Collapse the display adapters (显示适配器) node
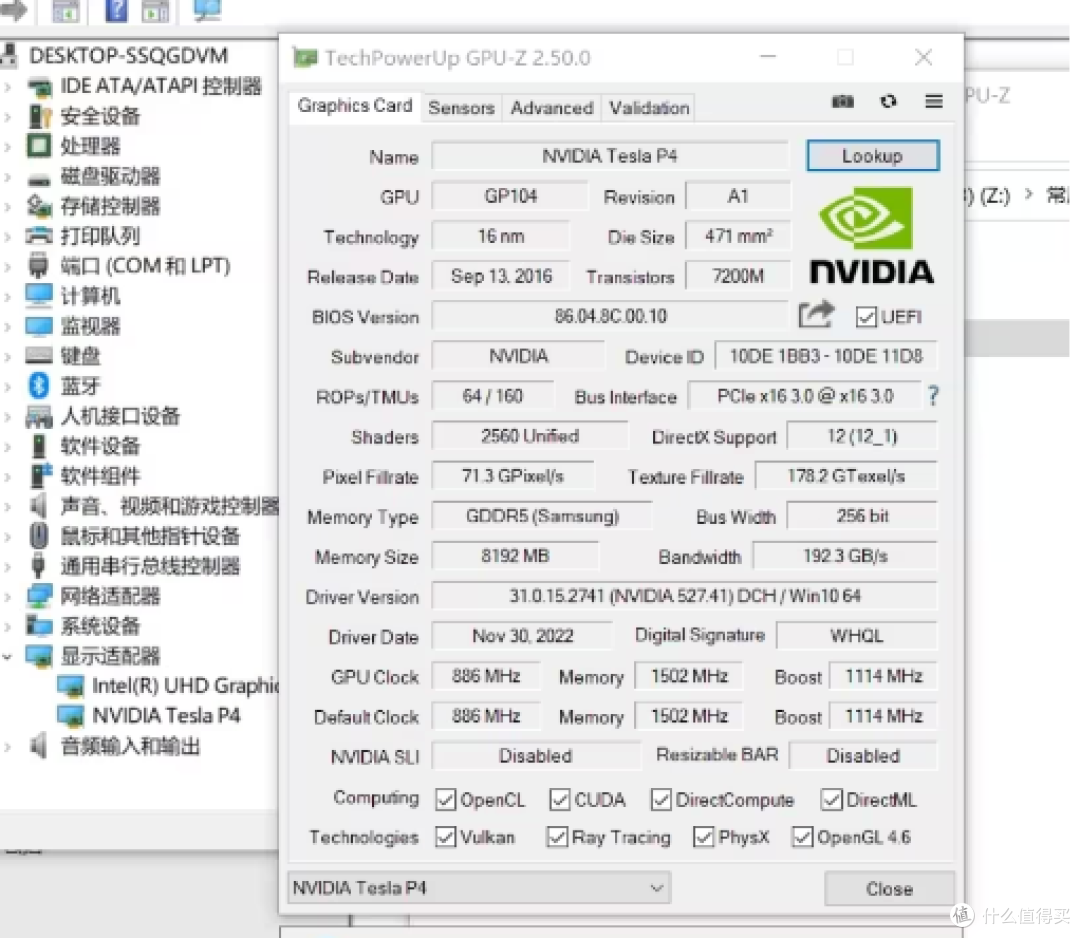1080x938 pixels. (8, 656)
